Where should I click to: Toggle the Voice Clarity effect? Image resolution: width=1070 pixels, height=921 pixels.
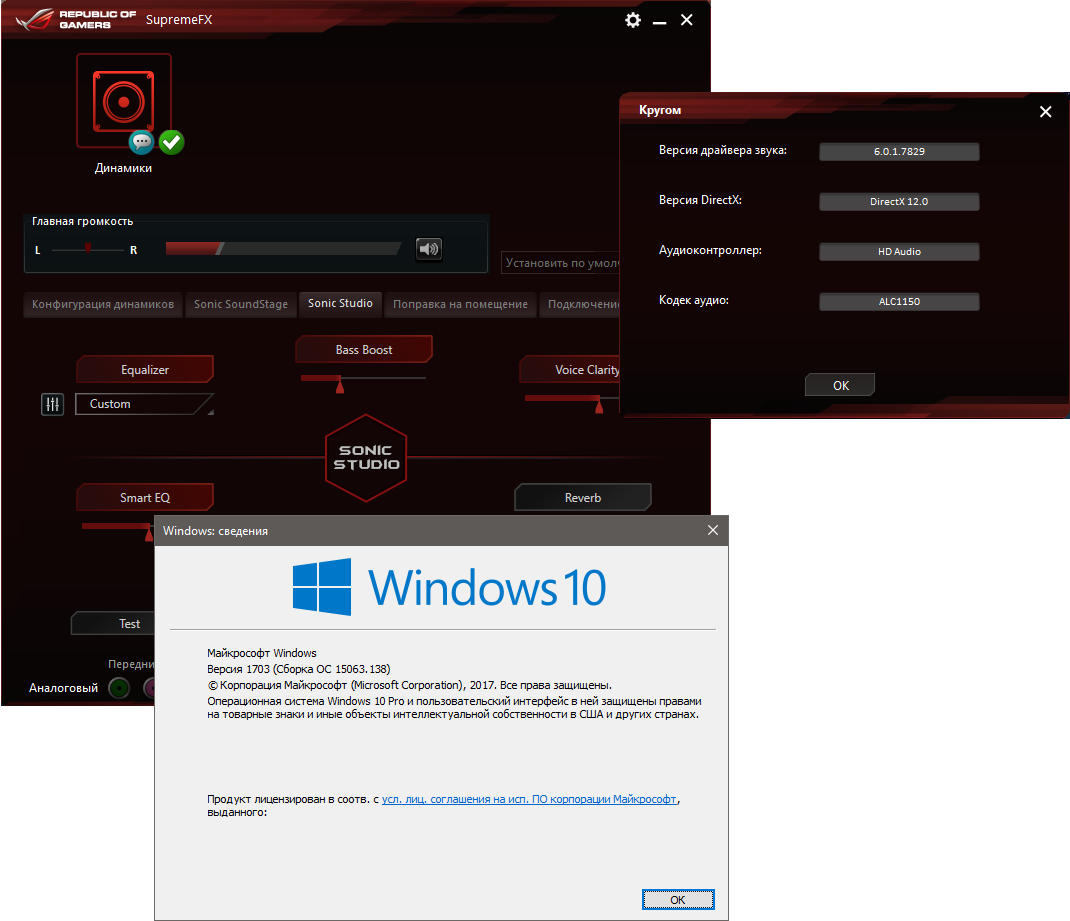(570, 369)
